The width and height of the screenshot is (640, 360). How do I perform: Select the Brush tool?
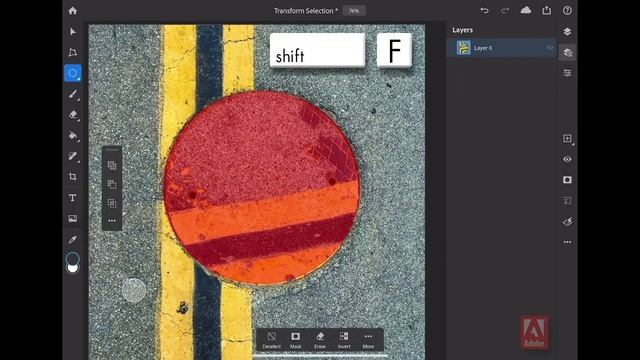coord(73,94)
